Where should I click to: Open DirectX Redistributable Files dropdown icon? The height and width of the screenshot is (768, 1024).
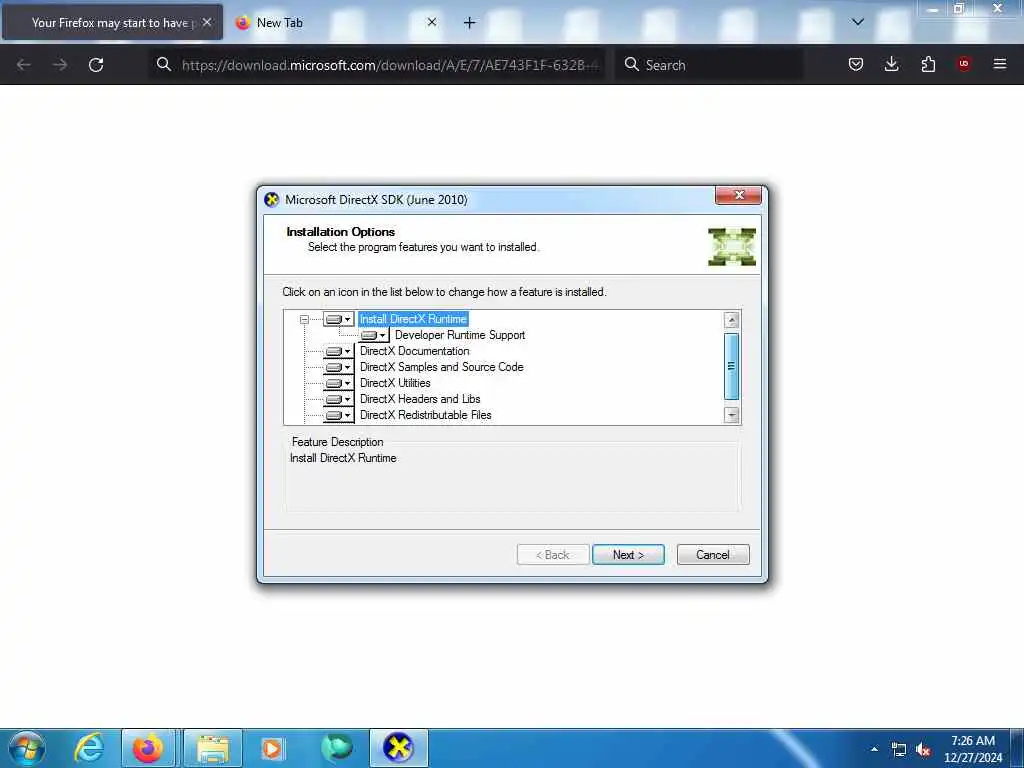338,415
